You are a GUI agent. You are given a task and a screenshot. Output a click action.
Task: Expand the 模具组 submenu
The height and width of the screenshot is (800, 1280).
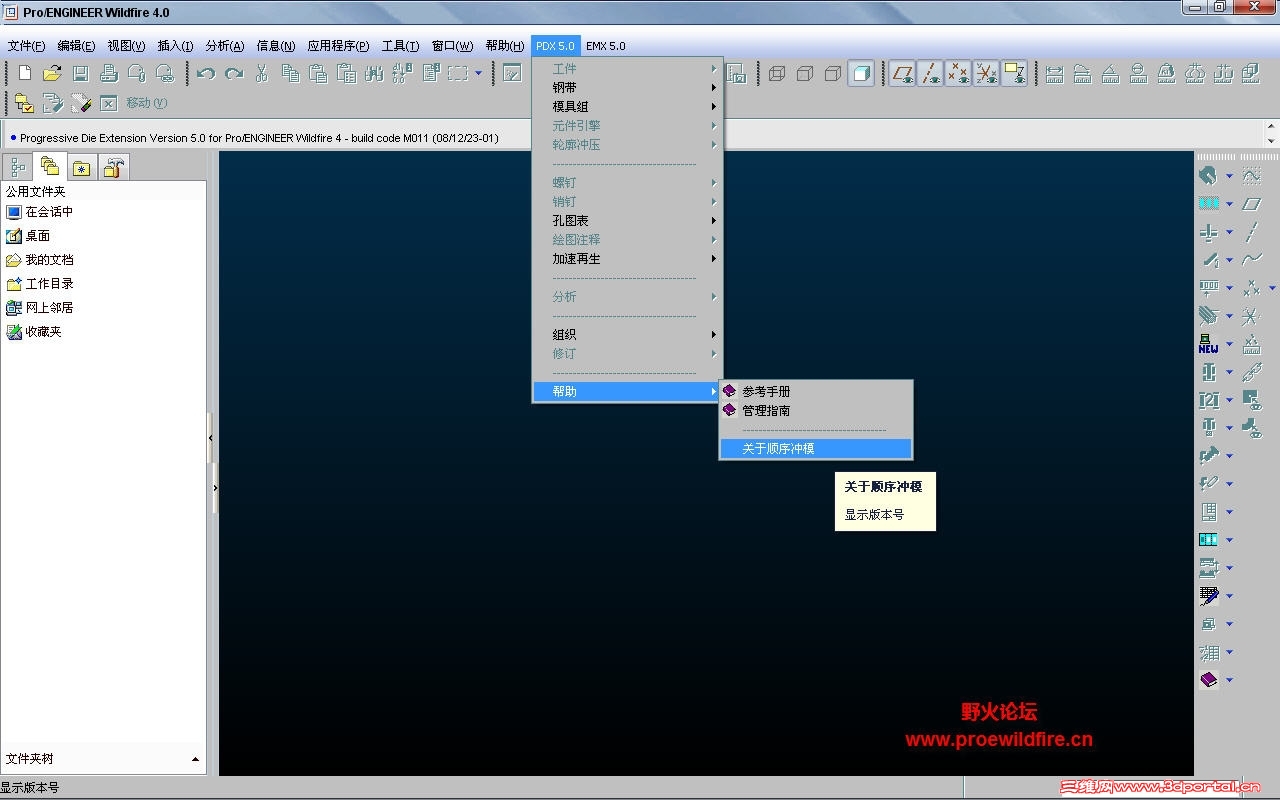click(627, 107)
